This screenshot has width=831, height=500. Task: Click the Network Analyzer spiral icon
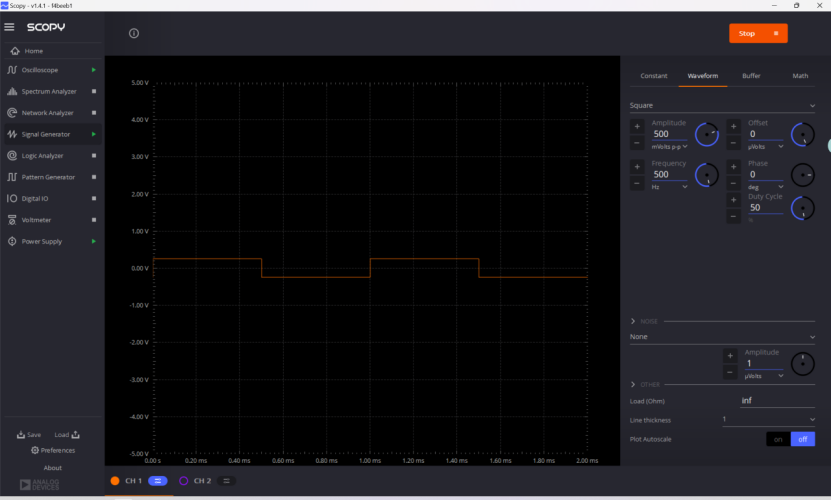pos(12,113)
